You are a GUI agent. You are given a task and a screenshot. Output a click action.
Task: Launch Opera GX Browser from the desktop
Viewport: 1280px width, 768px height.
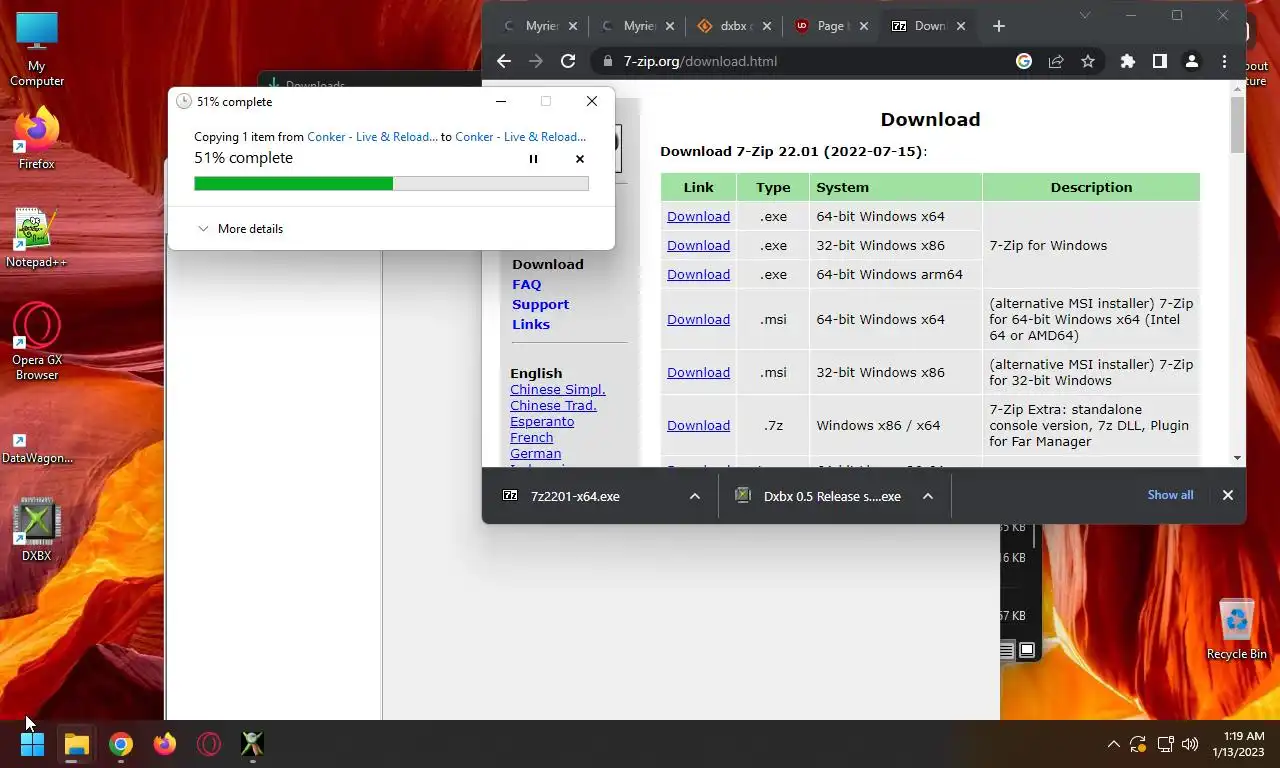(x=37, y=341)
